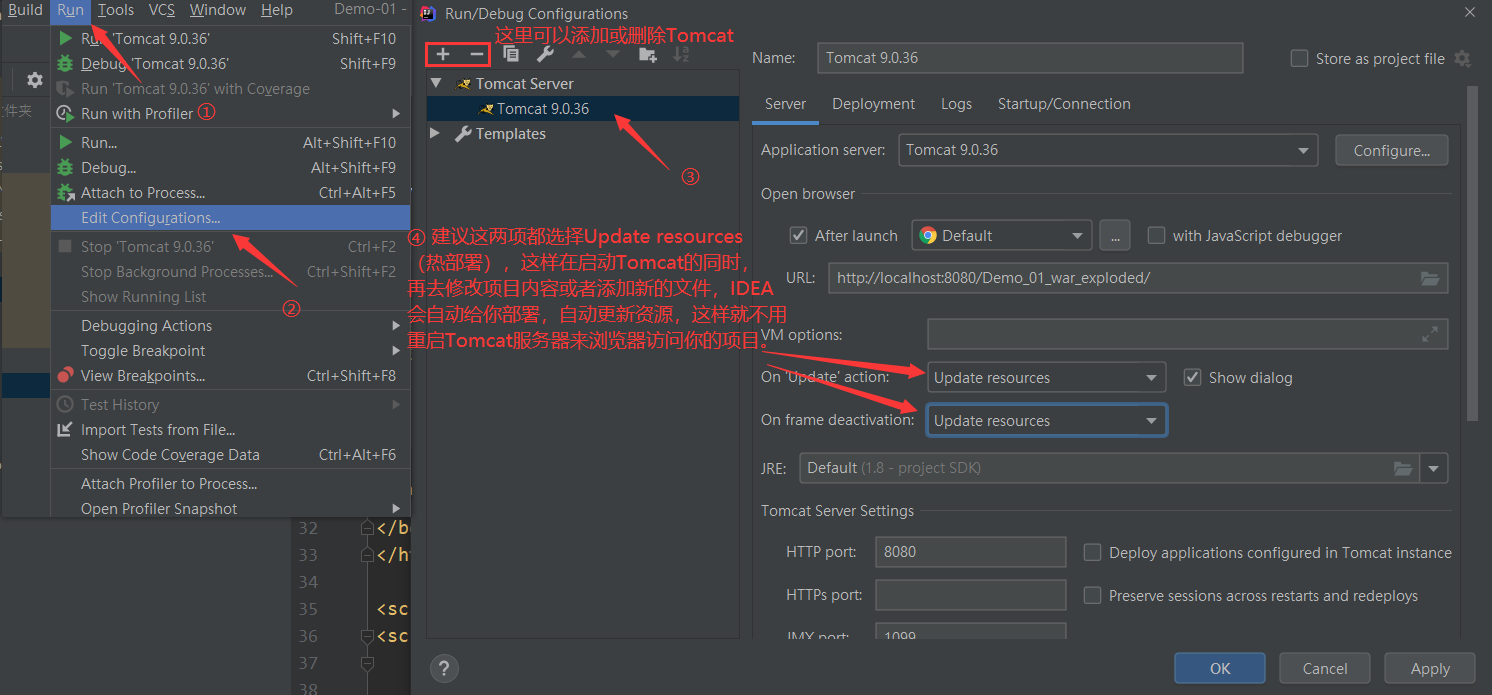Click Debug 'Tomcat 9.0.36' bug entry
The width and height of the screenshot is (1492, 695).
230,63
